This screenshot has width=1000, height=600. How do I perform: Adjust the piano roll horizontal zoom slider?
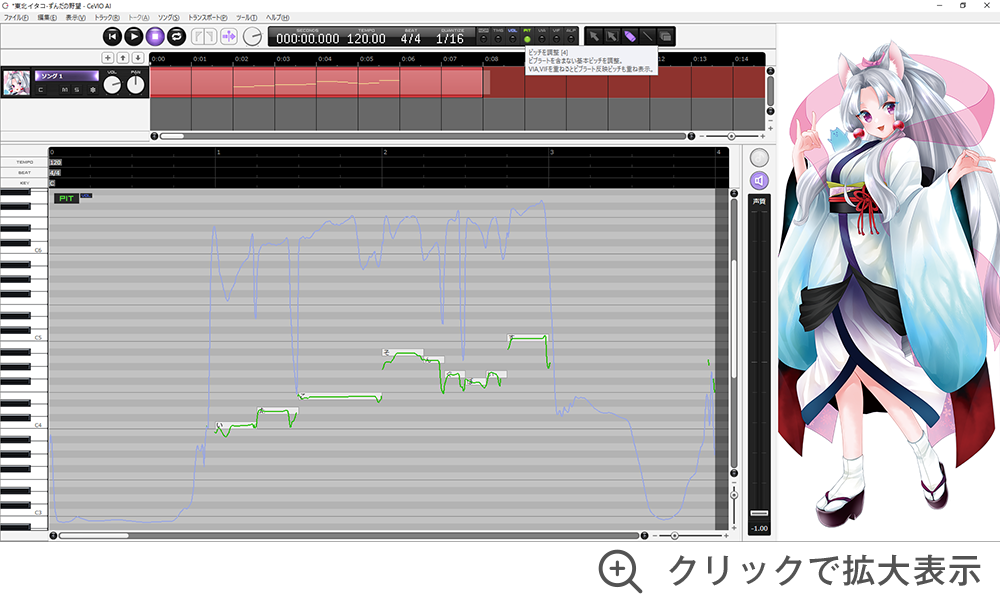[x=675, y=536]
